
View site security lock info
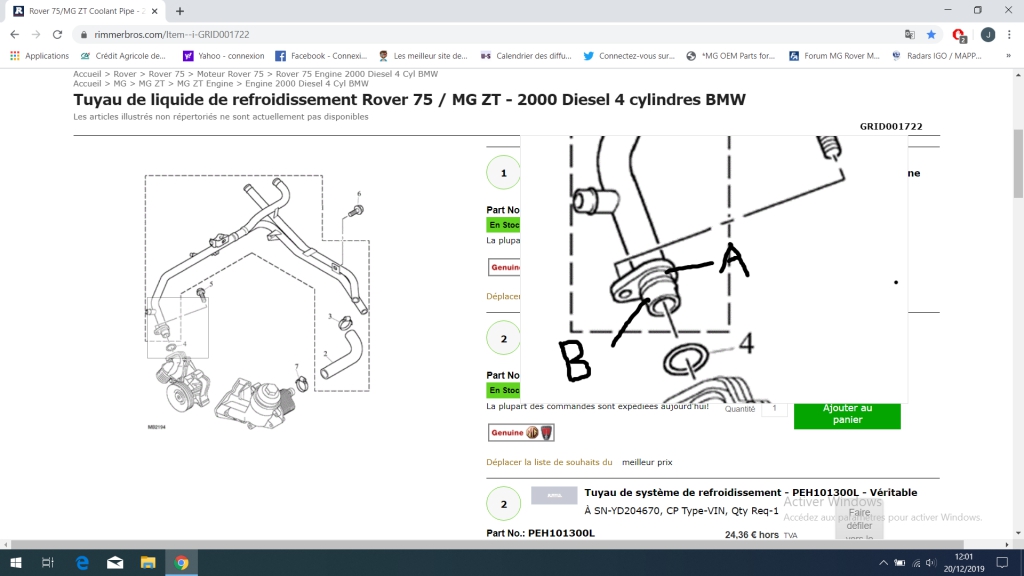point(84,35)
